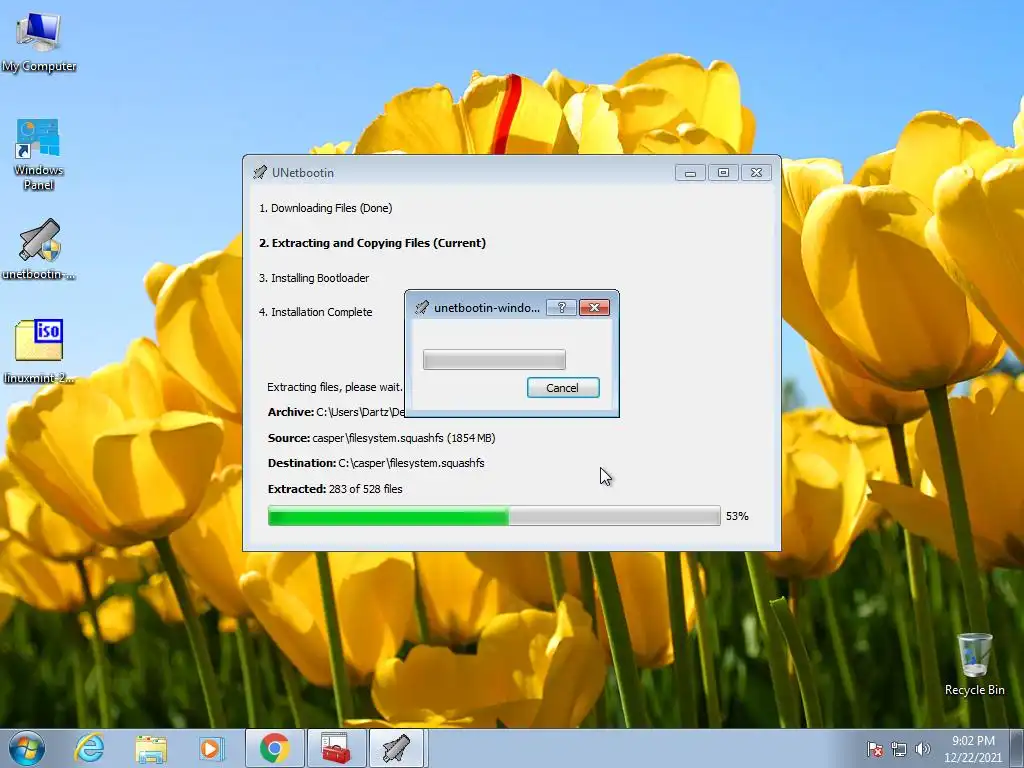1024x768 pixels.
Task: Click the 'Extracted: 283 of 528 files' line
Action: tap(335, 489)
